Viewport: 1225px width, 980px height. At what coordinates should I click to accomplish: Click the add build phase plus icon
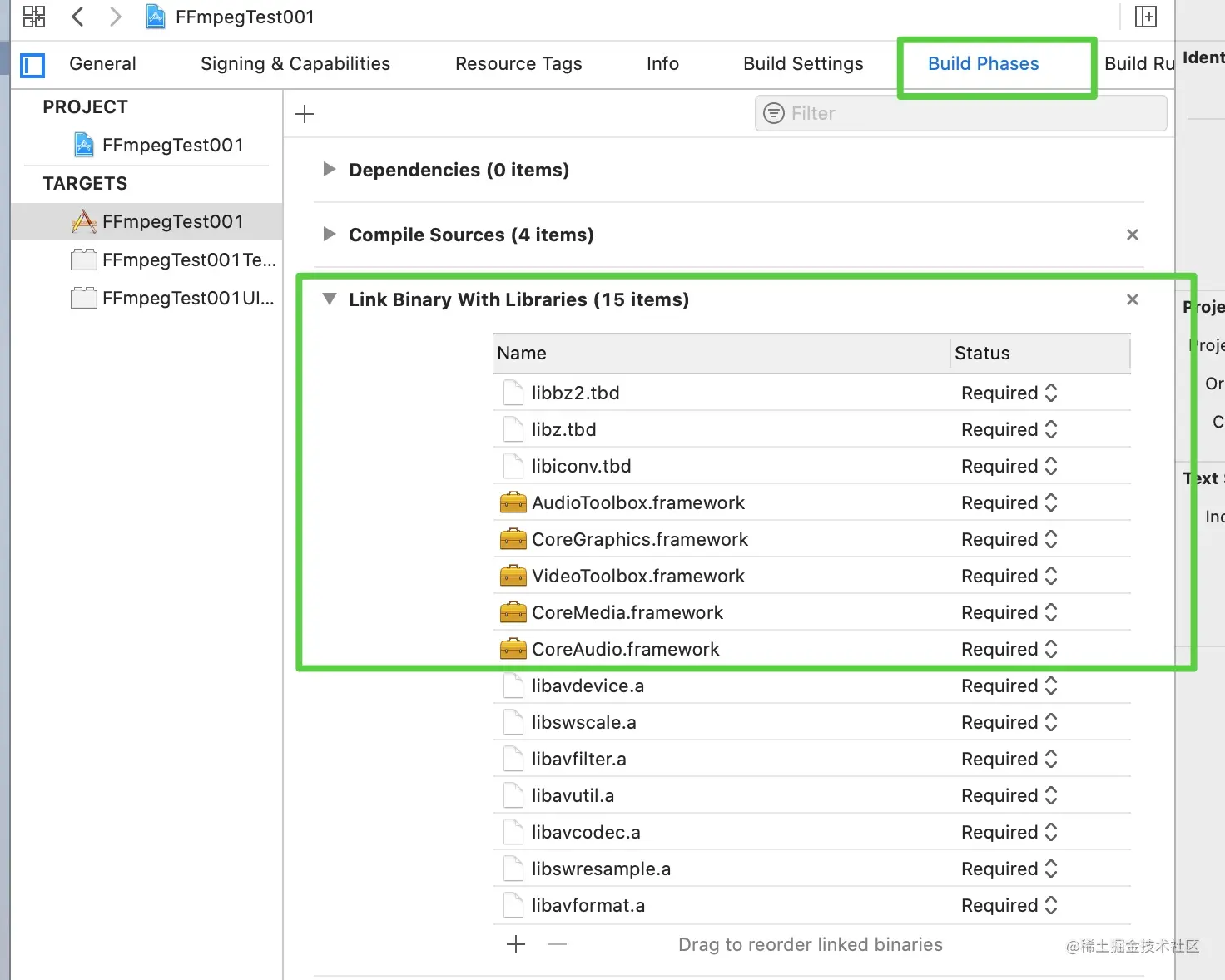coord(305,114)
